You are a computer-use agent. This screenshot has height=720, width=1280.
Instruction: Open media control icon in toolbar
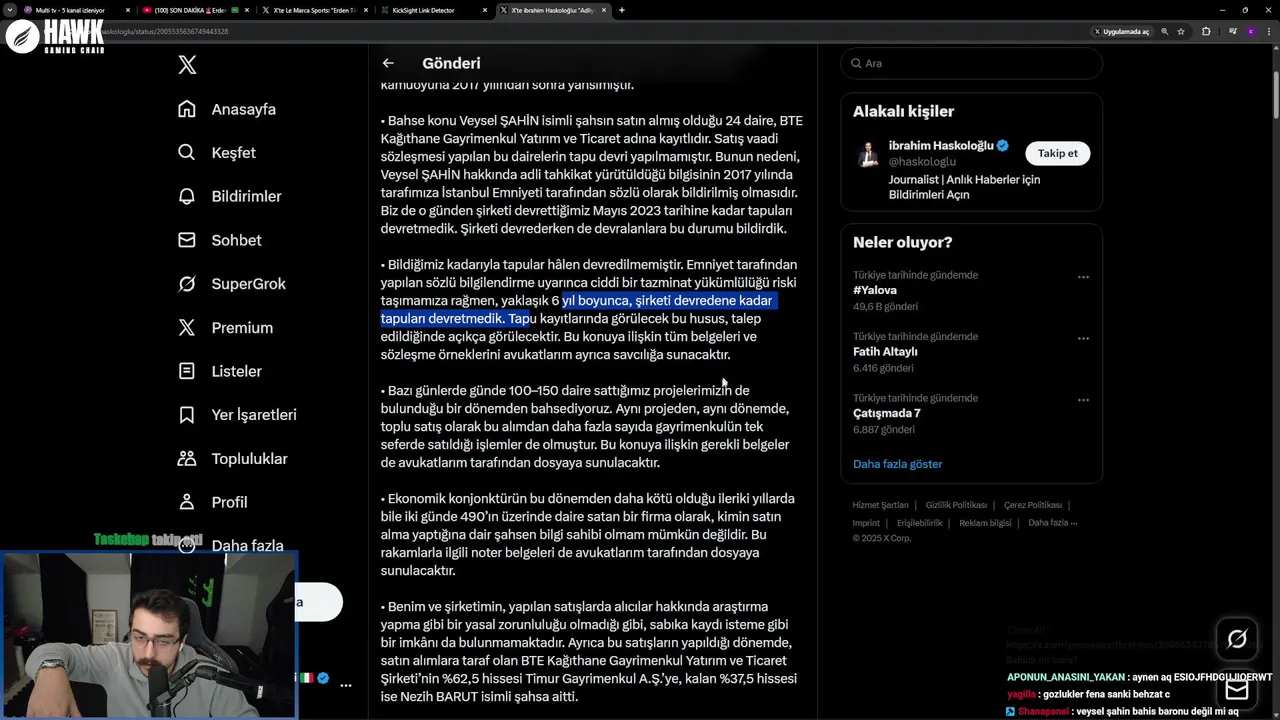tap(1233, 32)
